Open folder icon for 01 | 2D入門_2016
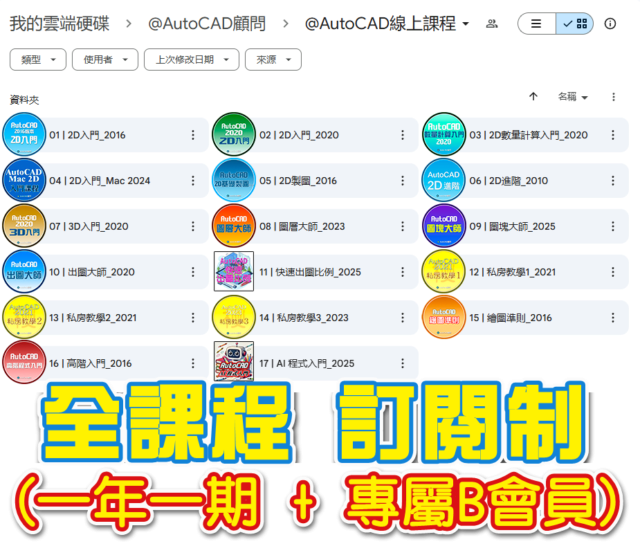The image size is (640, 546). pyautogui.click(x=24, y=134)
